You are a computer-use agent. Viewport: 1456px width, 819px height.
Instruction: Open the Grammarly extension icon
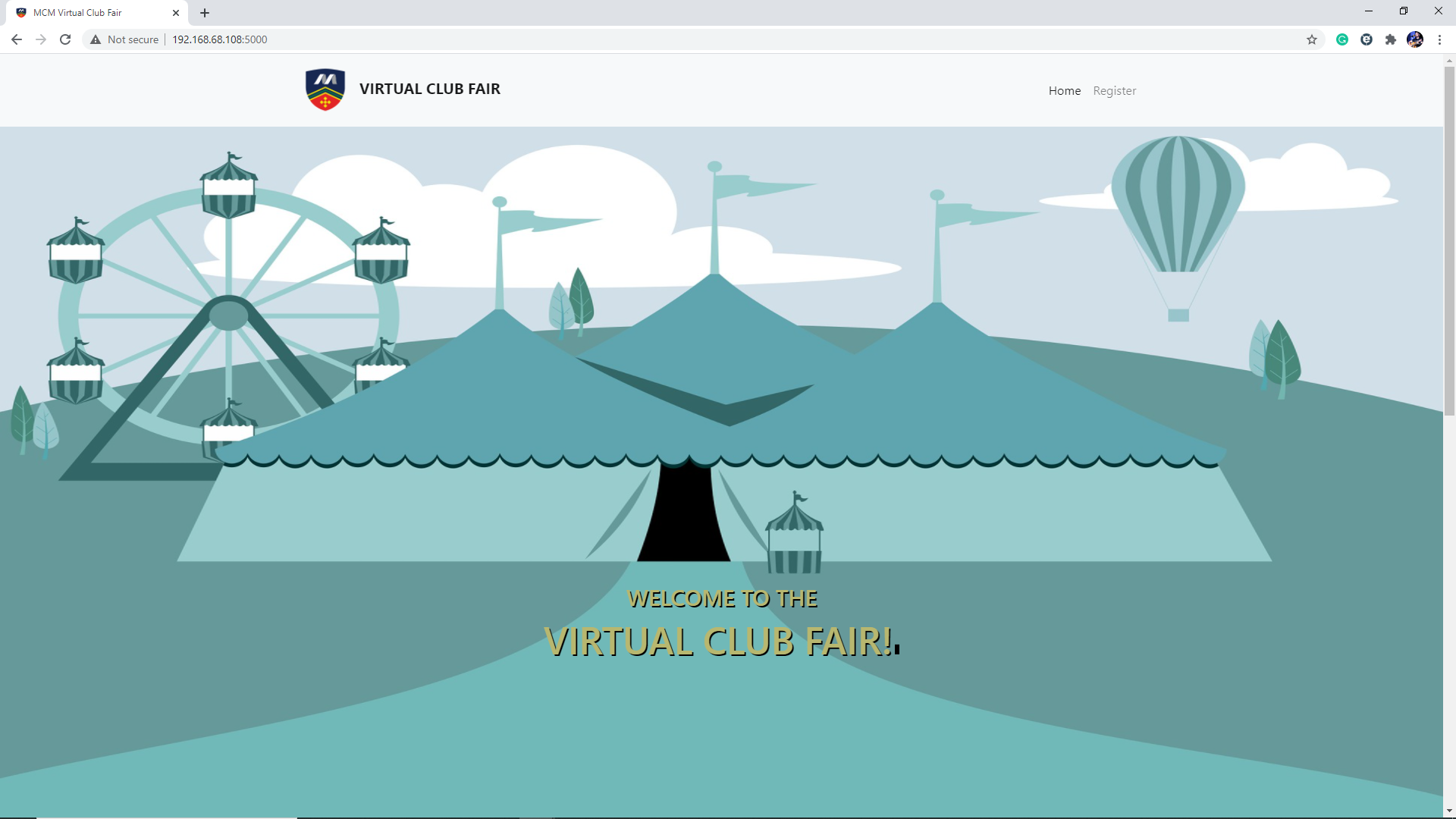coord(1342,39)
